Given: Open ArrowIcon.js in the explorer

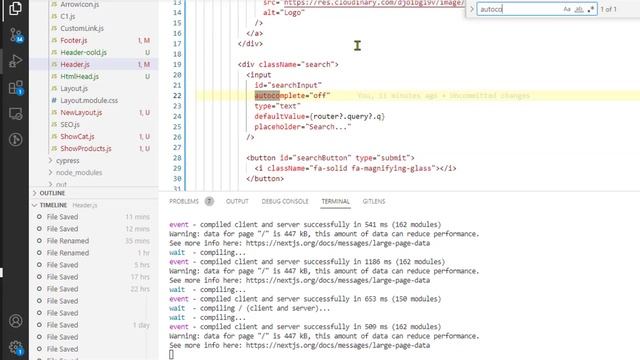Looking at the screenshot, I should point(80,4).
